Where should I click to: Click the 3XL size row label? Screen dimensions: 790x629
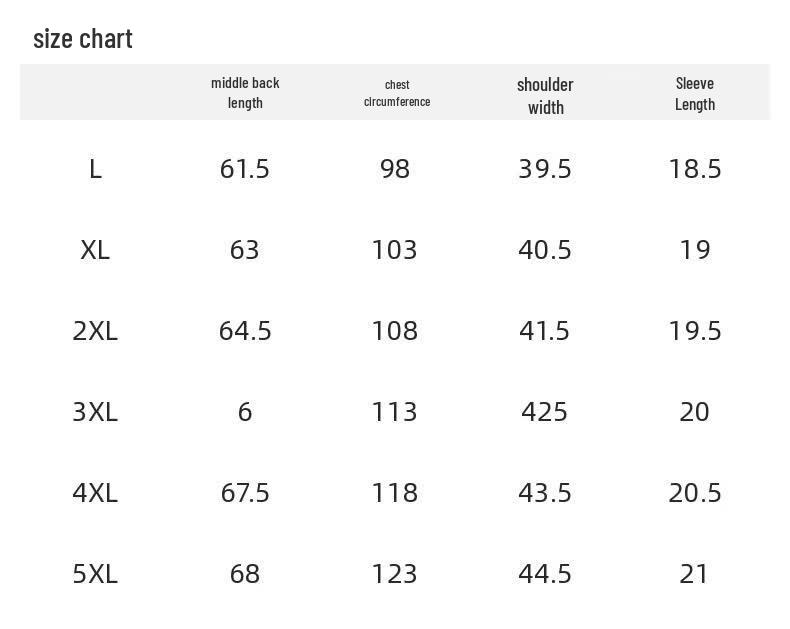point(95,412)
